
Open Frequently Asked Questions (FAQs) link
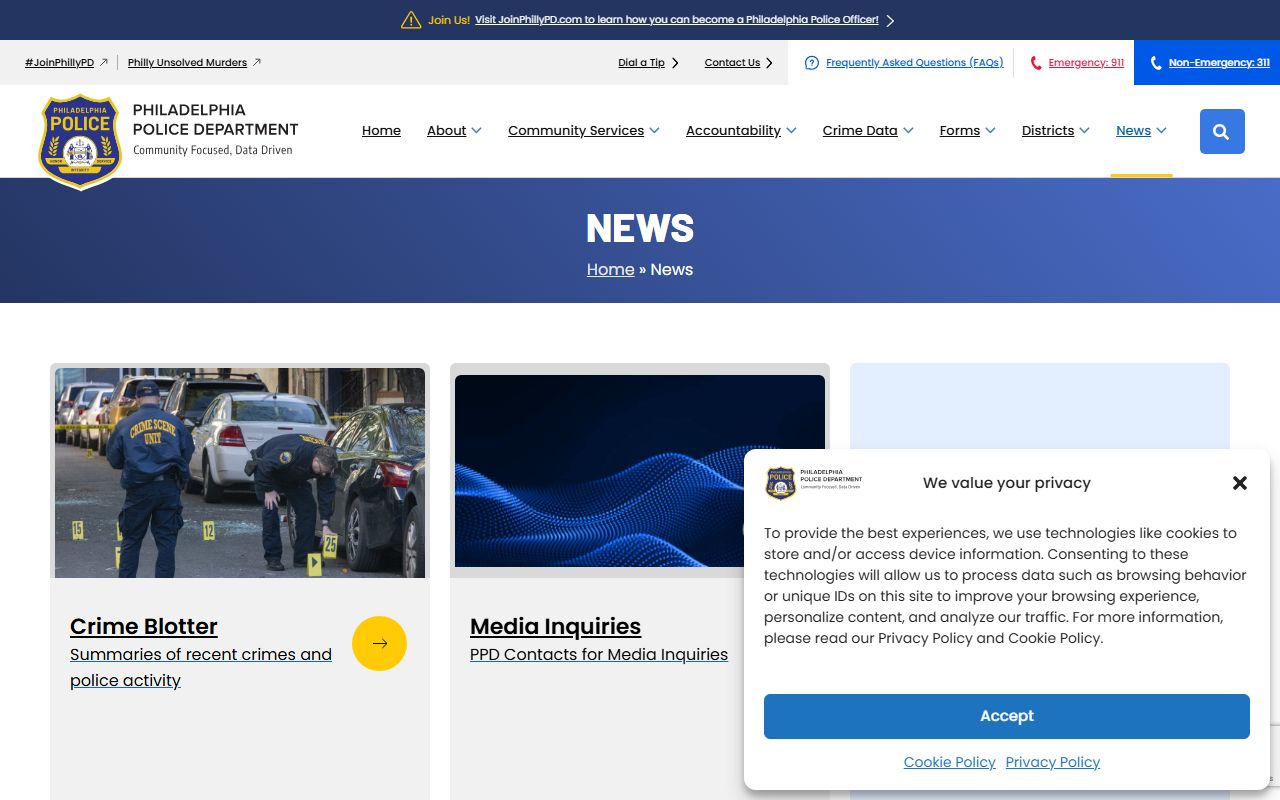pyautogui.click(x=914, y=62)
